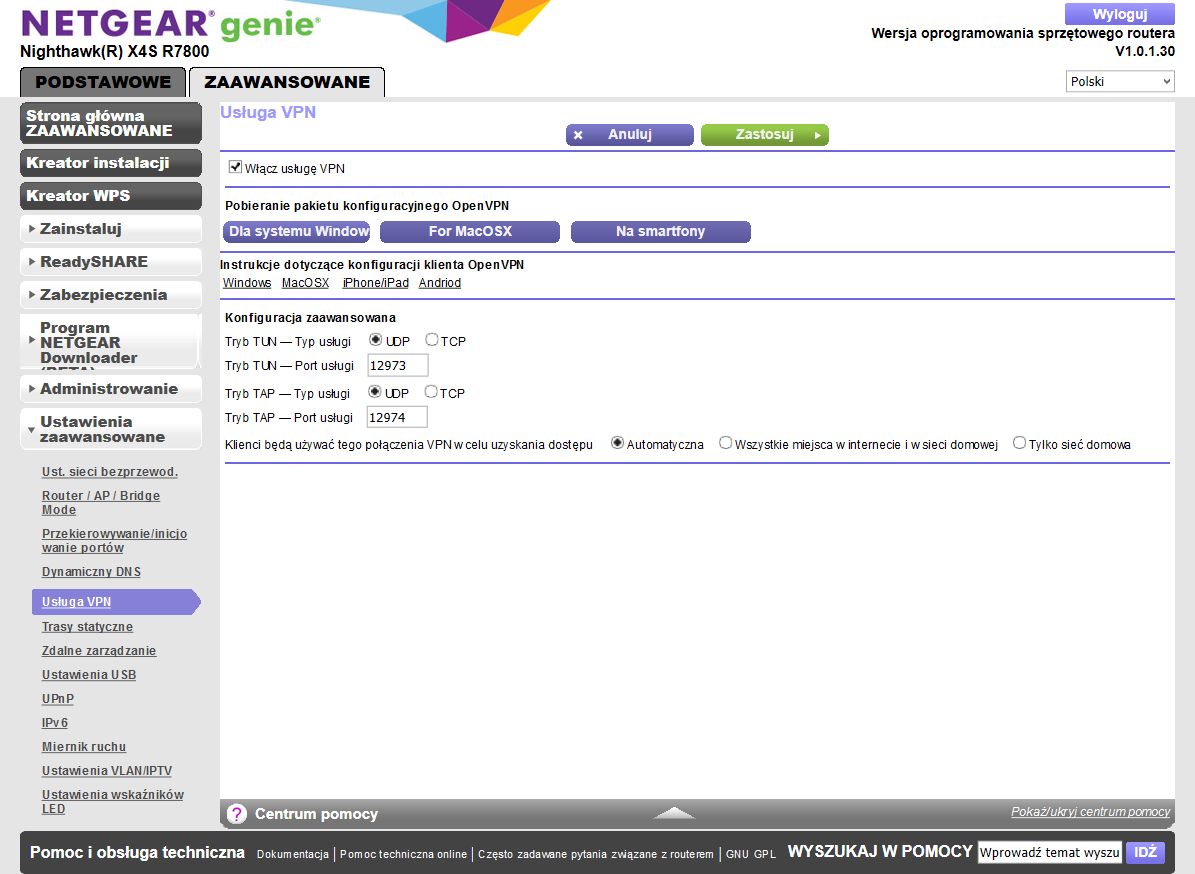The height and width of the screenshot is (874, 1195).
Task: Open Przekierowywanie/inicjowanie portów
Action: (x=114, y=541)
